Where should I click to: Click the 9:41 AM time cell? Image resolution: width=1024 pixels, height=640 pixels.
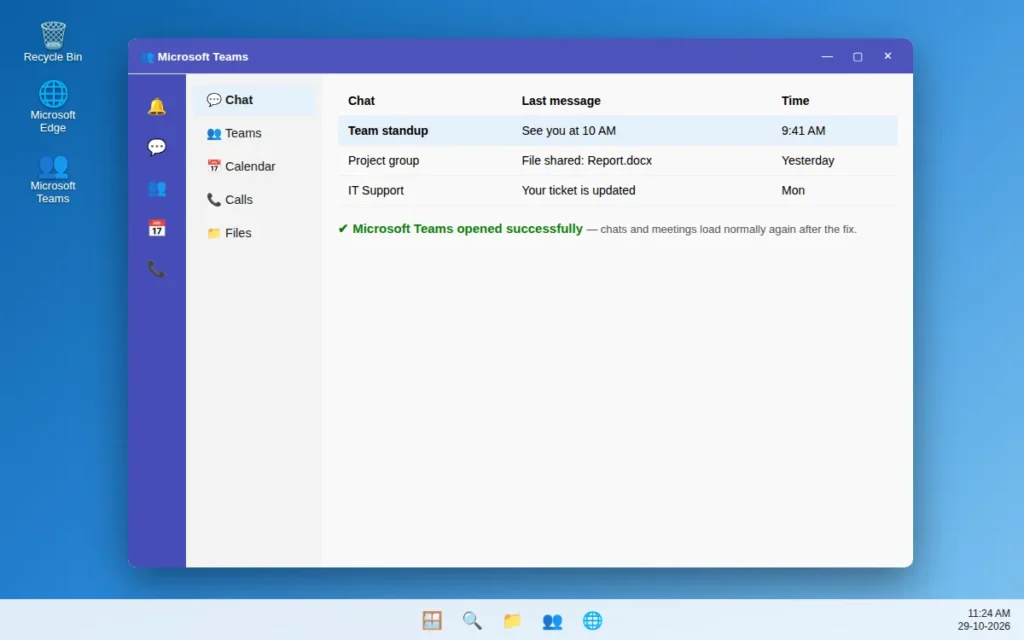pyautogui.click(x=803, y=131)
